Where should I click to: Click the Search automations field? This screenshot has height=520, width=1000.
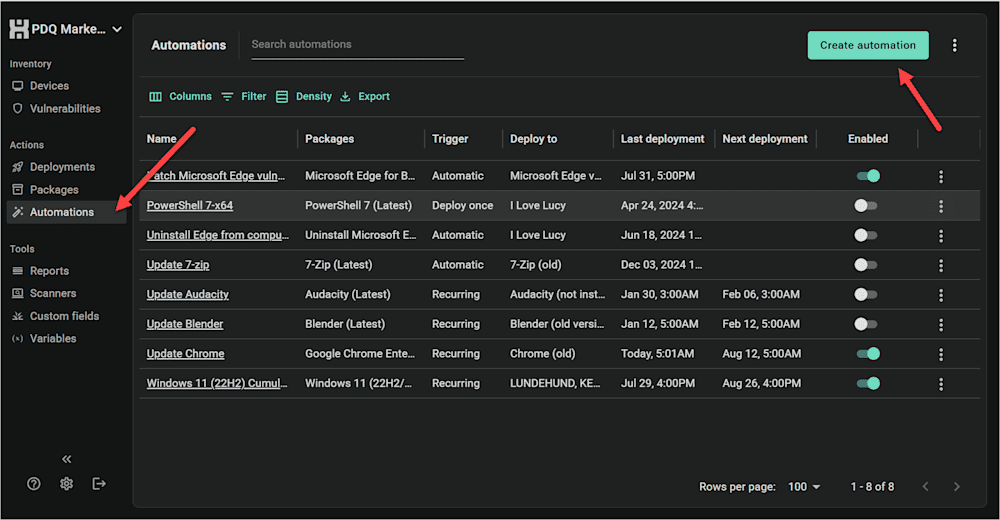(357, 45)
